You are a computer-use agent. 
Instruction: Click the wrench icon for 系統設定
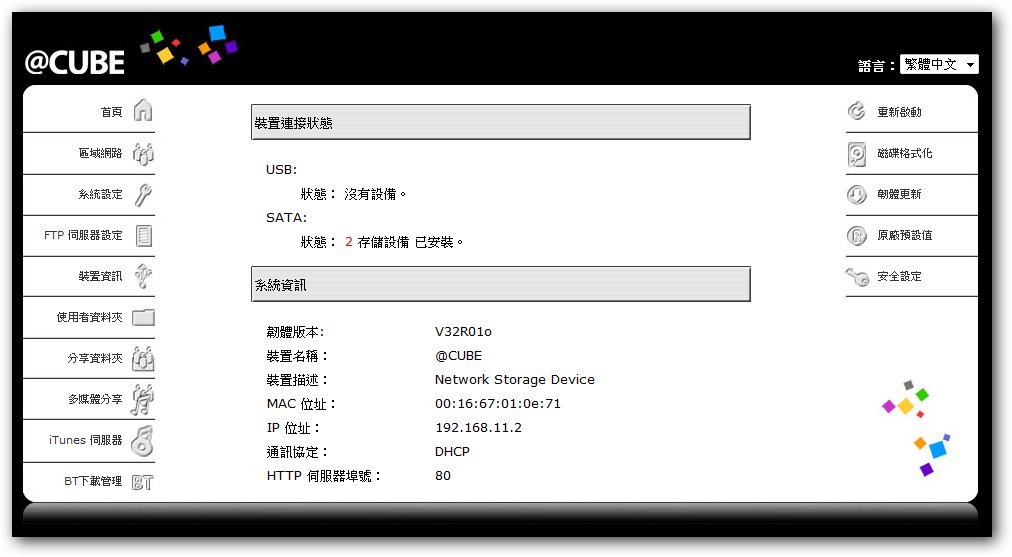pos(143,195)
